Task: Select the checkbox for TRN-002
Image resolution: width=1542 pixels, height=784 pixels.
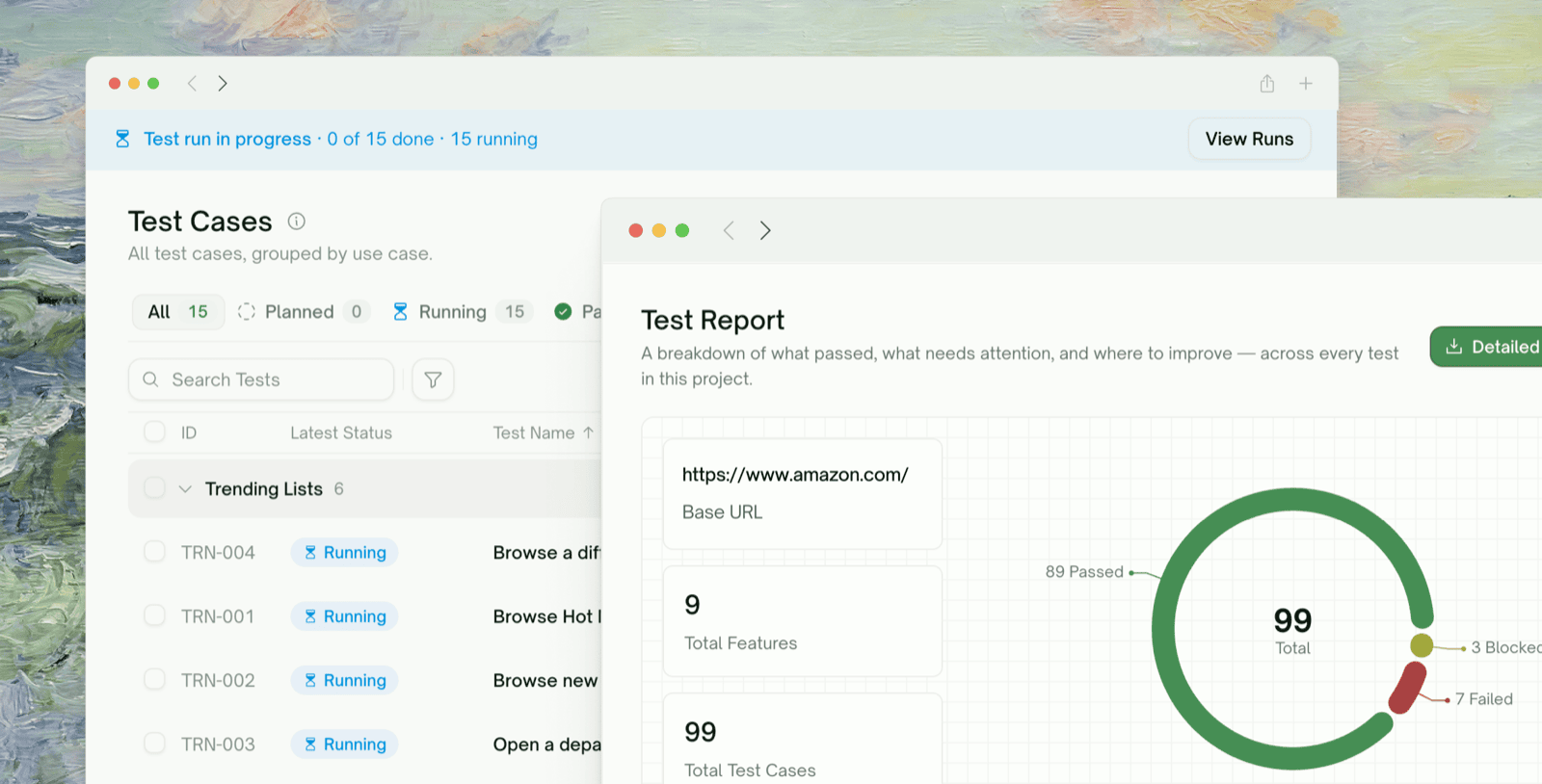Action: coord(154,679)
